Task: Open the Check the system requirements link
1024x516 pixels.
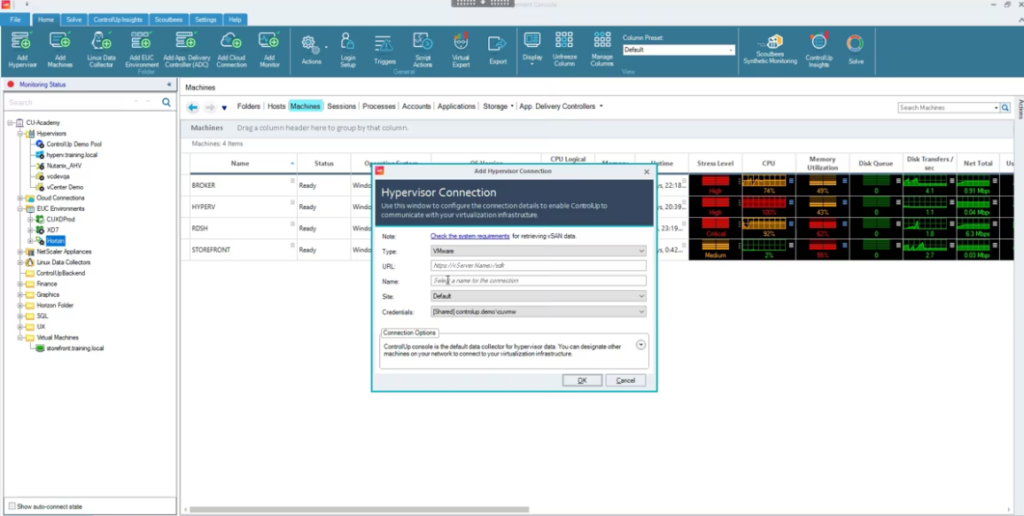Action: 470,236
